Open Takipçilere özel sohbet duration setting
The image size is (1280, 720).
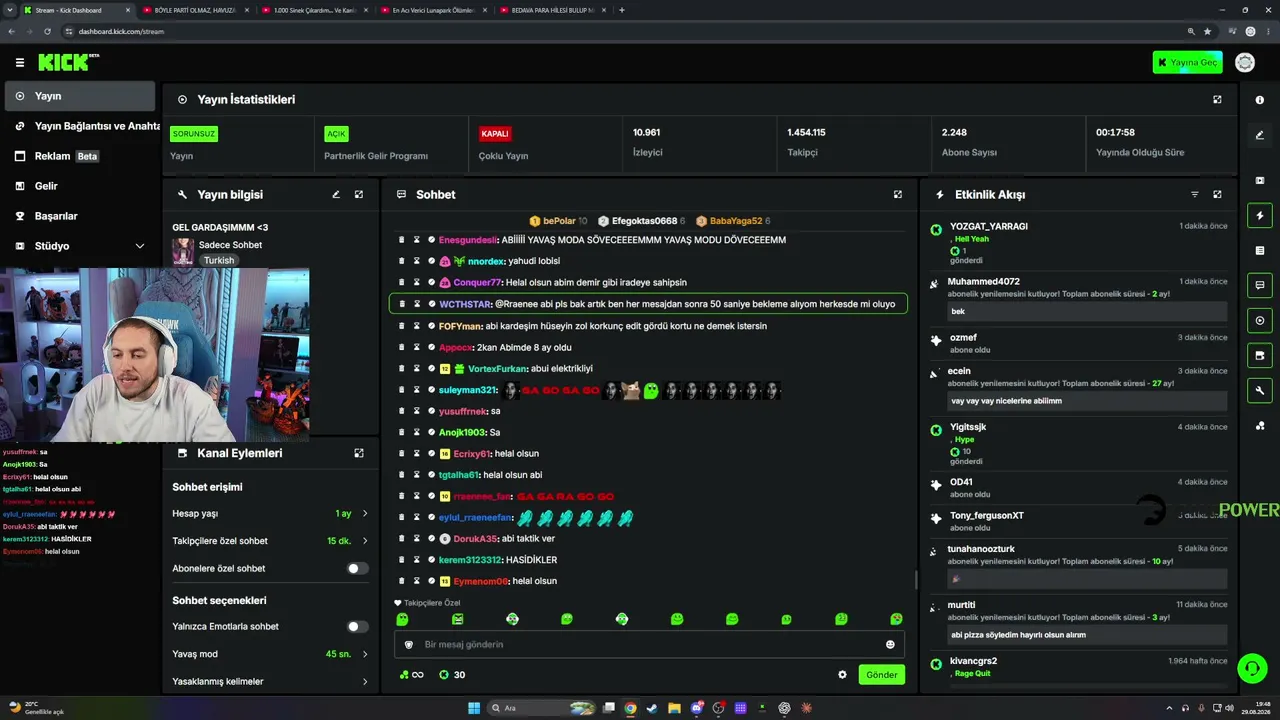point(270,541)
